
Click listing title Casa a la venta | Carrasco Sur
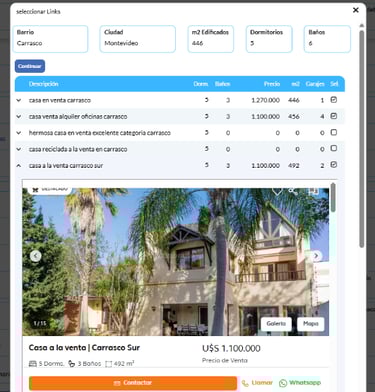point(84,348)
